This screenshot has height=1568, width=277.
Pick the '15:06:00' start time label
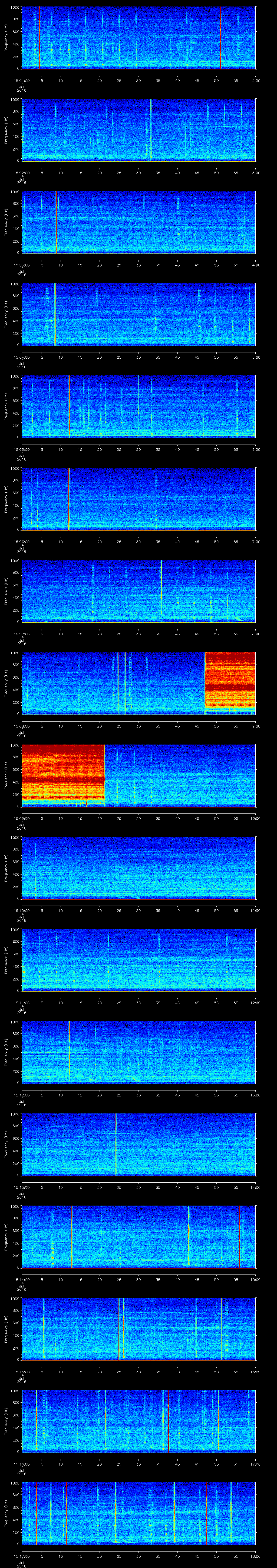pos(21,542)
